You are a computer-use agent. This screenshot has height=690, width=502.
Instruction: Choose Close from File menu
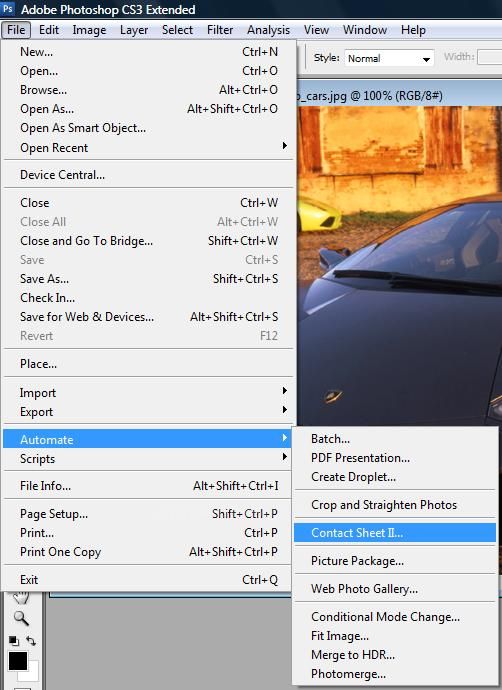click(x=149, y=203)
